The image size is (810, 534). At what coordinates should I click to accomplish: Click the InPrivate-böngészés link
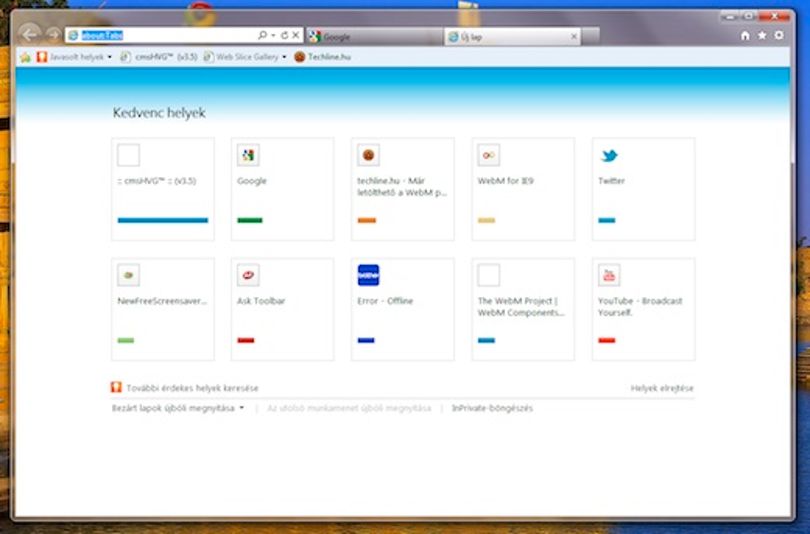[492, 408]
